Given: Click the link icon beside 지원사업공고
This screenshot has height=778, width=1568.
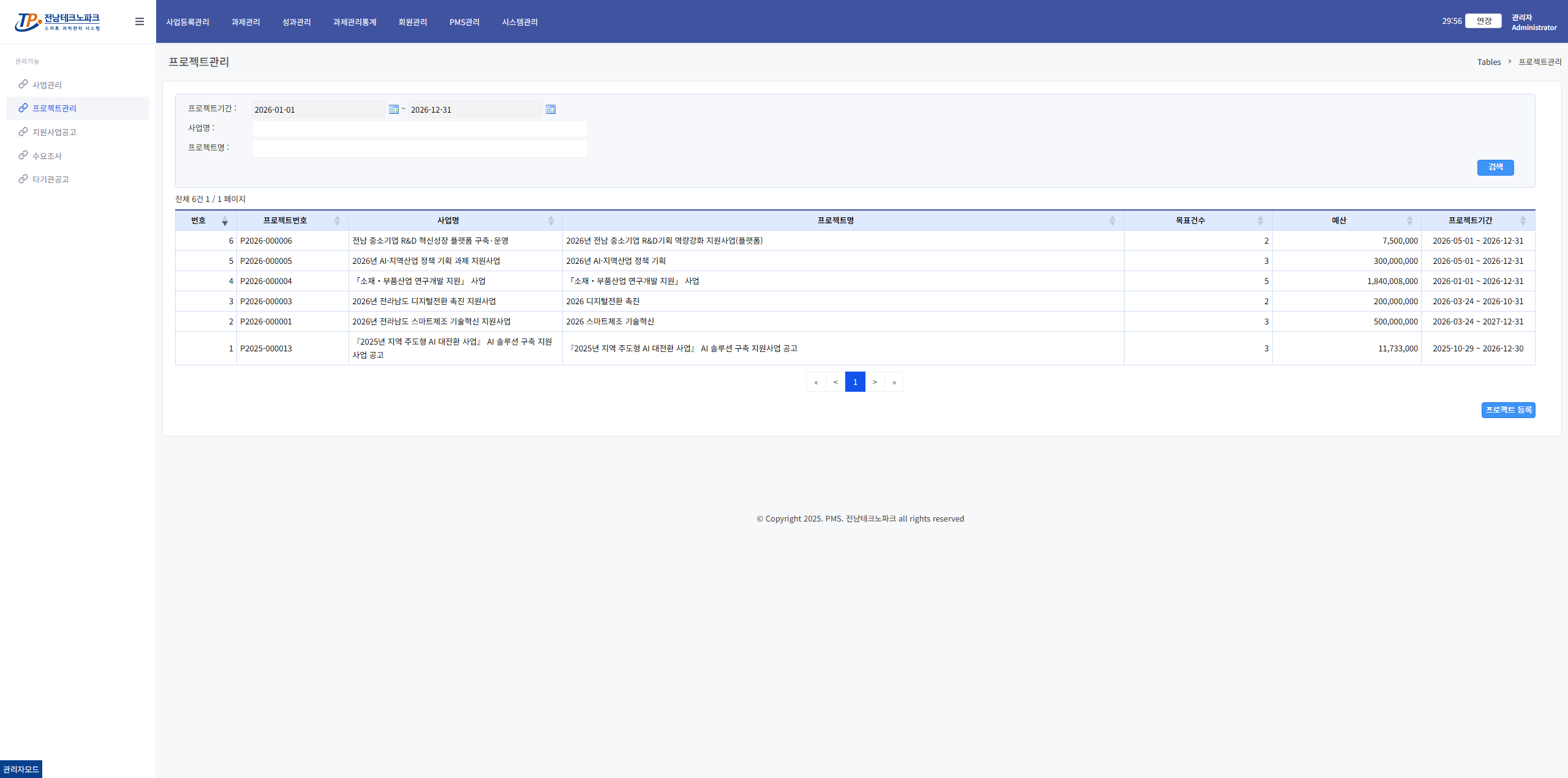Looking at the screenshot, I should [23, 132].
